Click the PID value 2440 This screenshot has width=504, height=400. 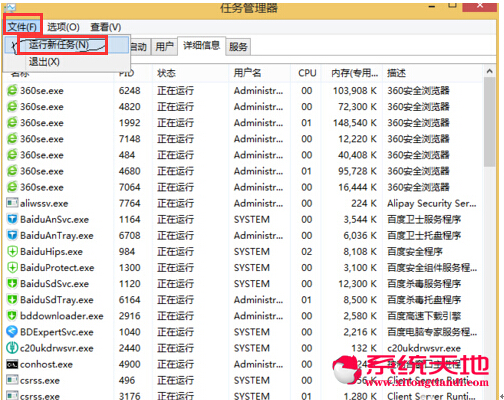click(x=130, y=348)
